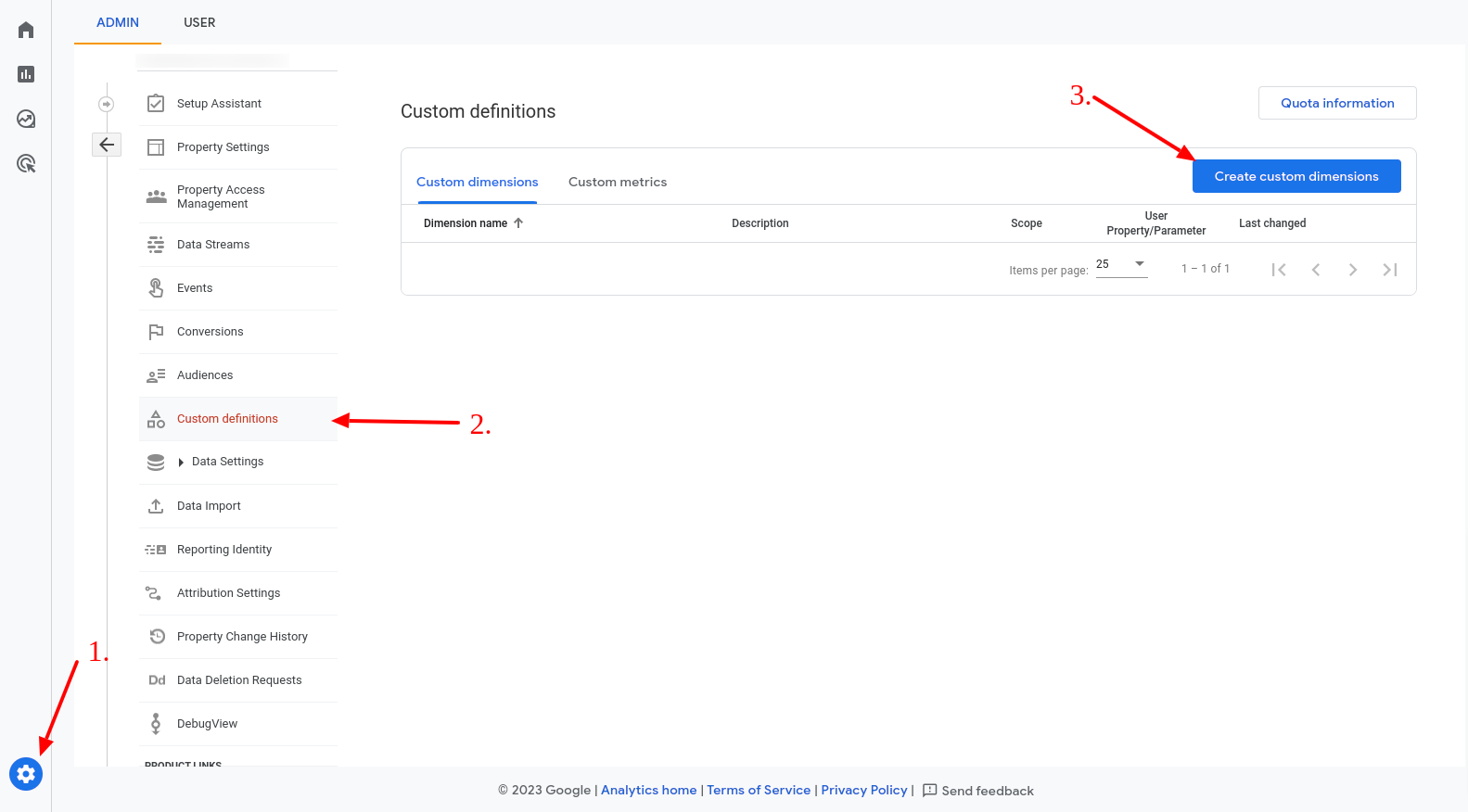This screenshot has height=812, width=1468.
Task: Sort by Dimension name arrow
Action: coord(518,223)
